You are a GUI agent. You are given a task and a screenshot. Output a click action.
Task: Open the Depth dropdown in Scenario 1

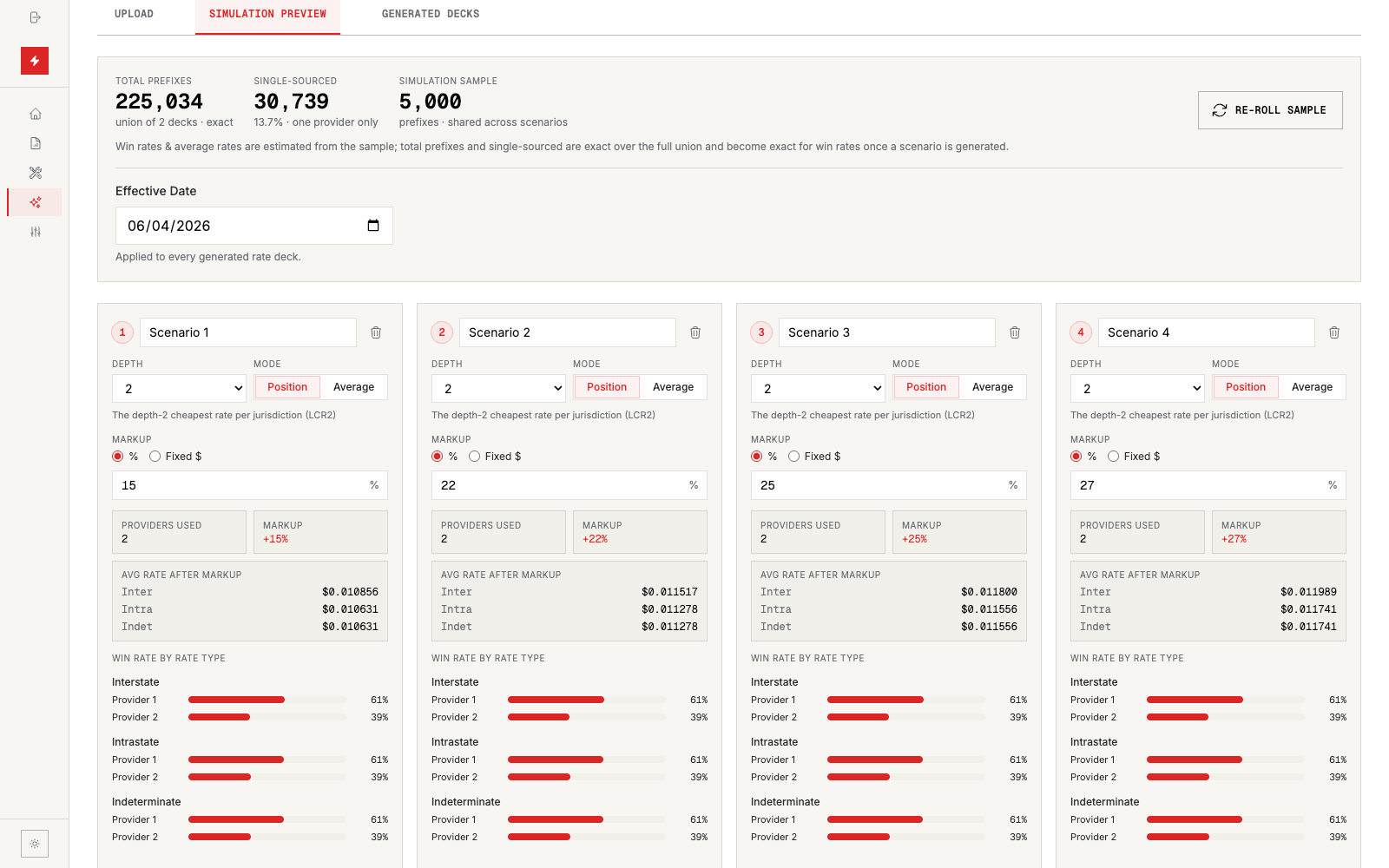coord(179,388)
